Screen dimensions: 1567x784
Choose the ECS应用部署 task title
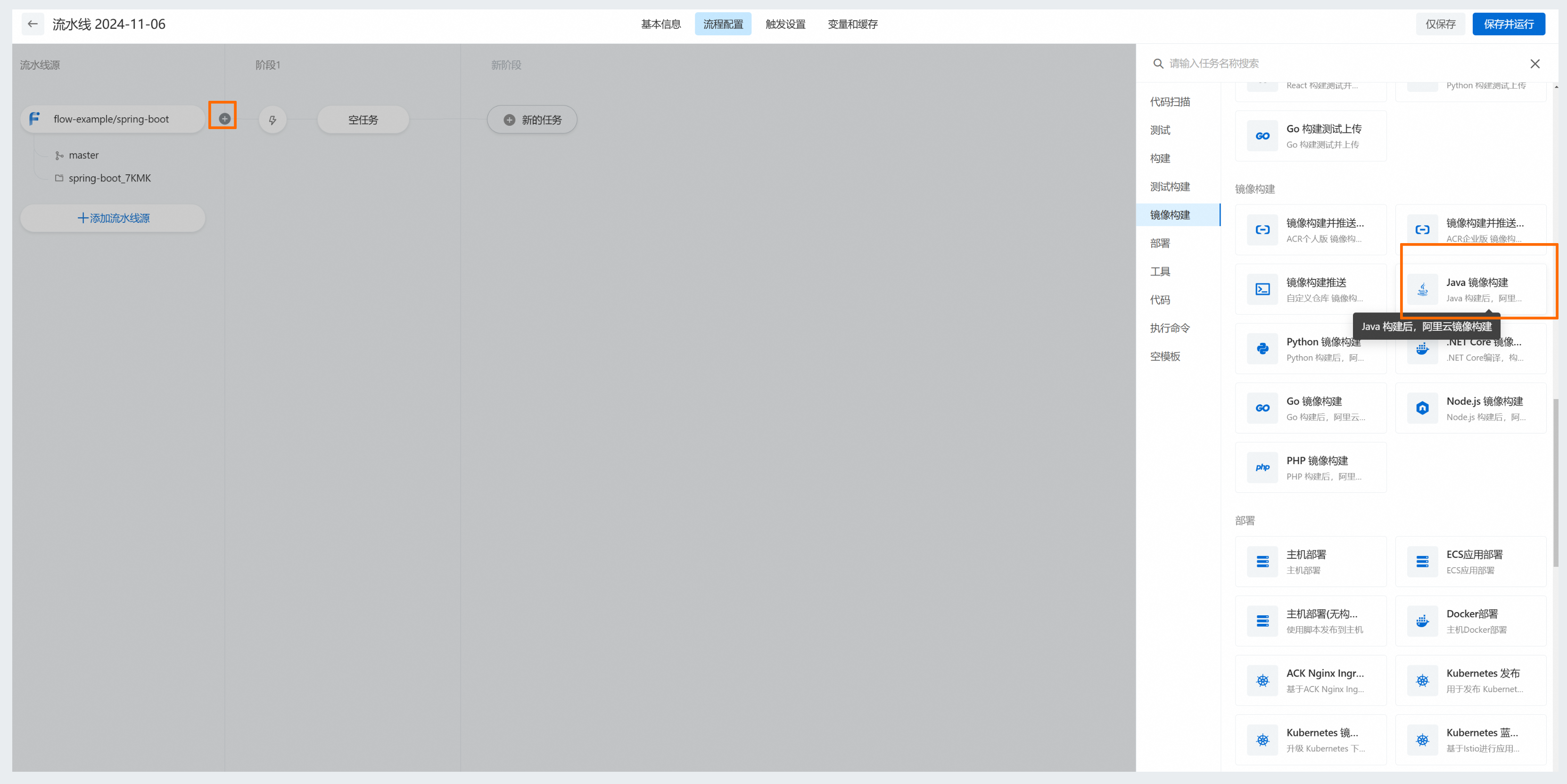tap(1475, 554)
